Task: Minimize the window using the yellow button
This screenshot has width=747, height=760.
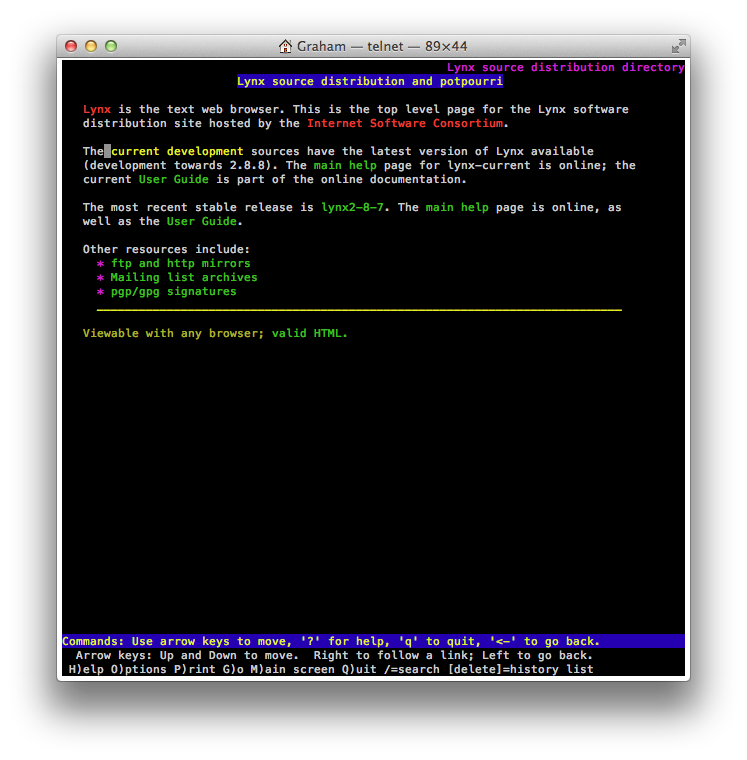Action: [91, 46]
